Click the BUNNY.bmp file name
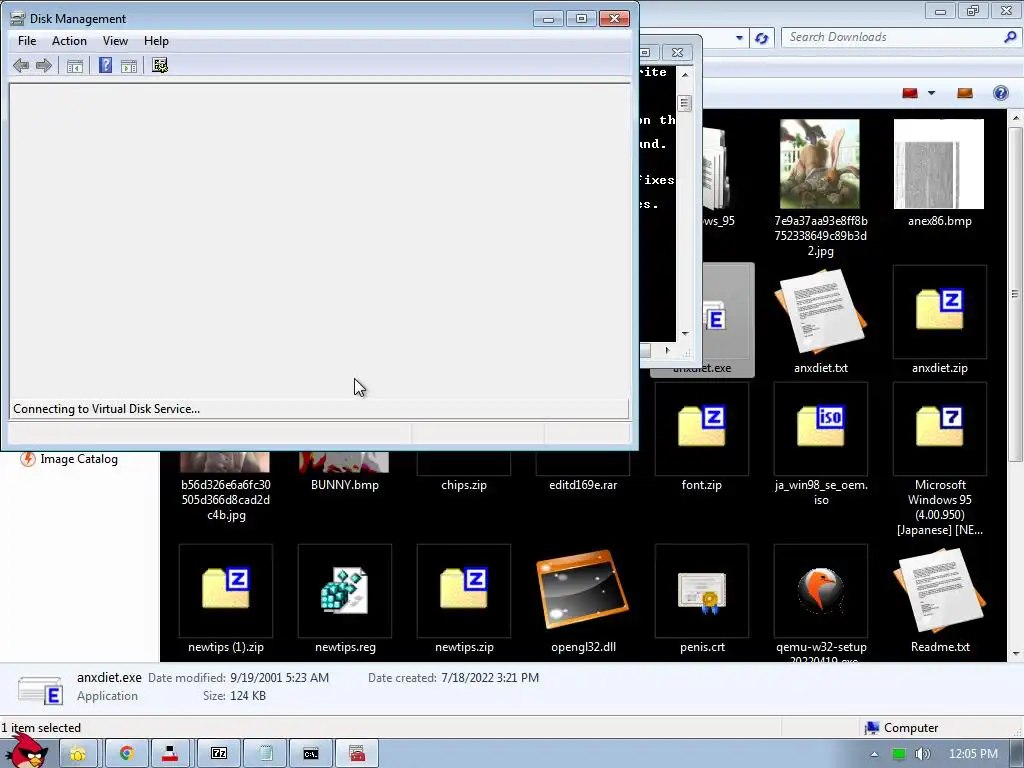The height and width of the screenshot is (768, 1024). point(345,485)
